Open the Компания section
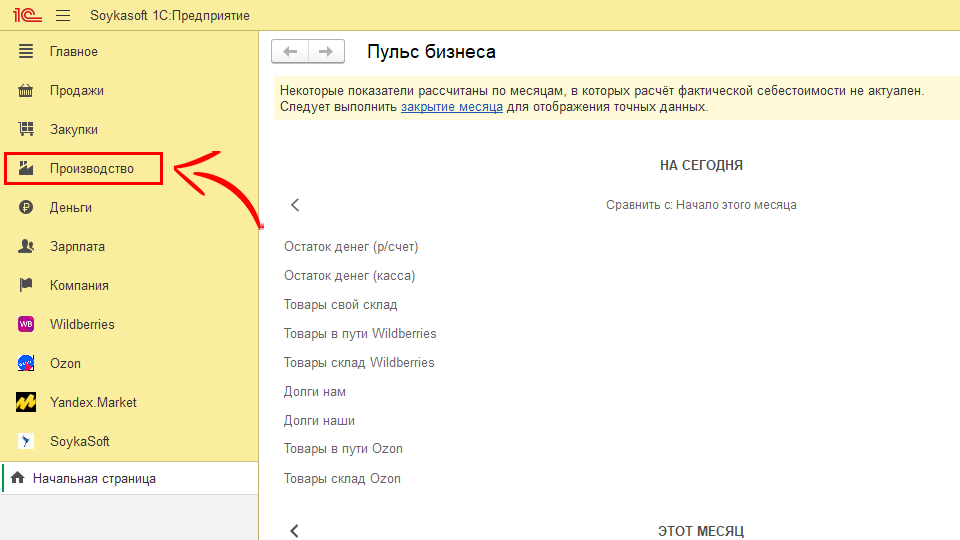Image resolution: width=960 pixels, height=540 pixels. coord(79,285)
